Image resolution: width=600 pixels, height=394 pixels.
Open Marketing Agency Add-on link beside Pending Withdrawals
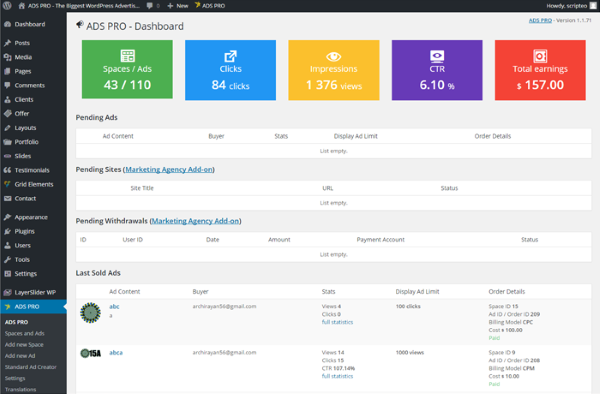[x=195, y=221]
